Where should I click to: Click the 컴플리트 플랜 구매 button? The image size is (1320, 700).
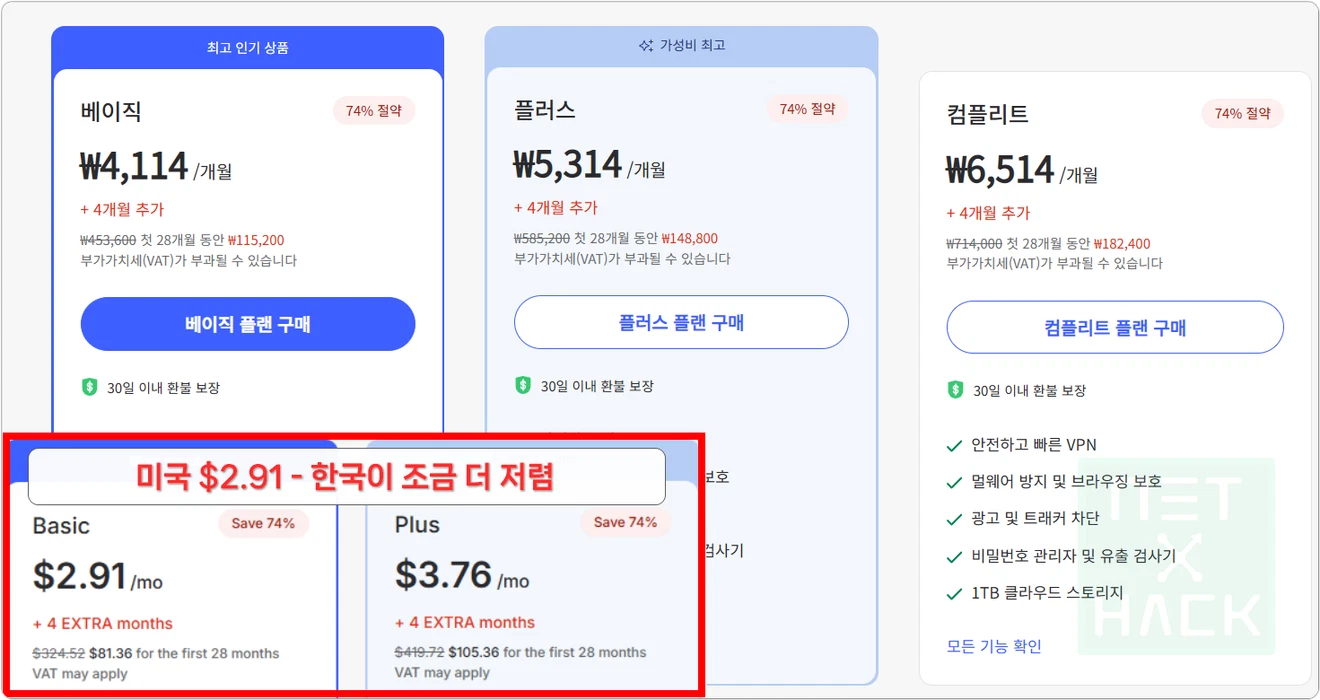tap(1115, 327)
